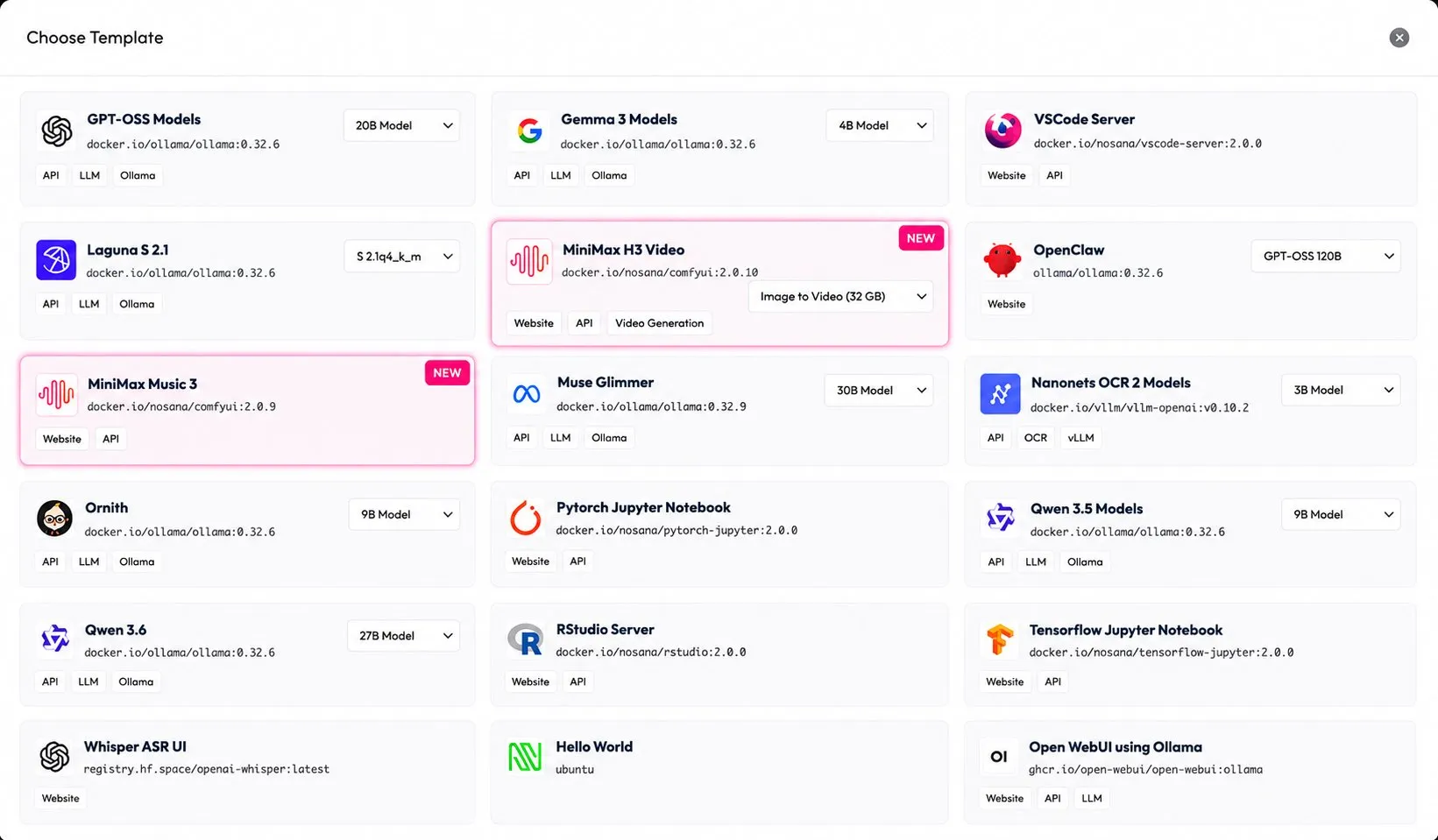1438x840 pixels.
Task: Click the Gemma 3 Models Google logo
Action: tap(529, 131)
